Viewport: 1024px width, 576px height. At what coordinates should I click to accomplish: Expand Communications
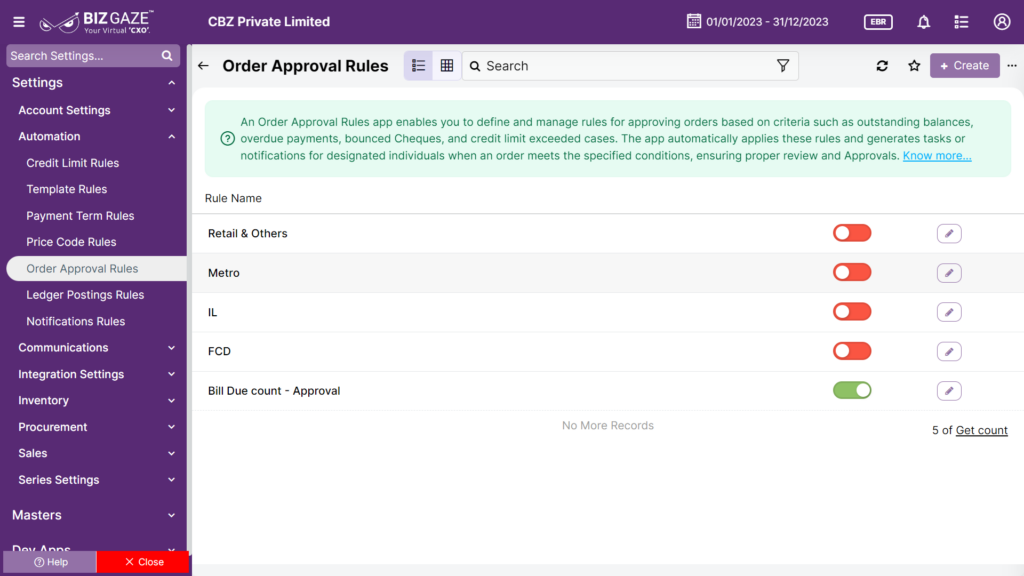[172, 348]
